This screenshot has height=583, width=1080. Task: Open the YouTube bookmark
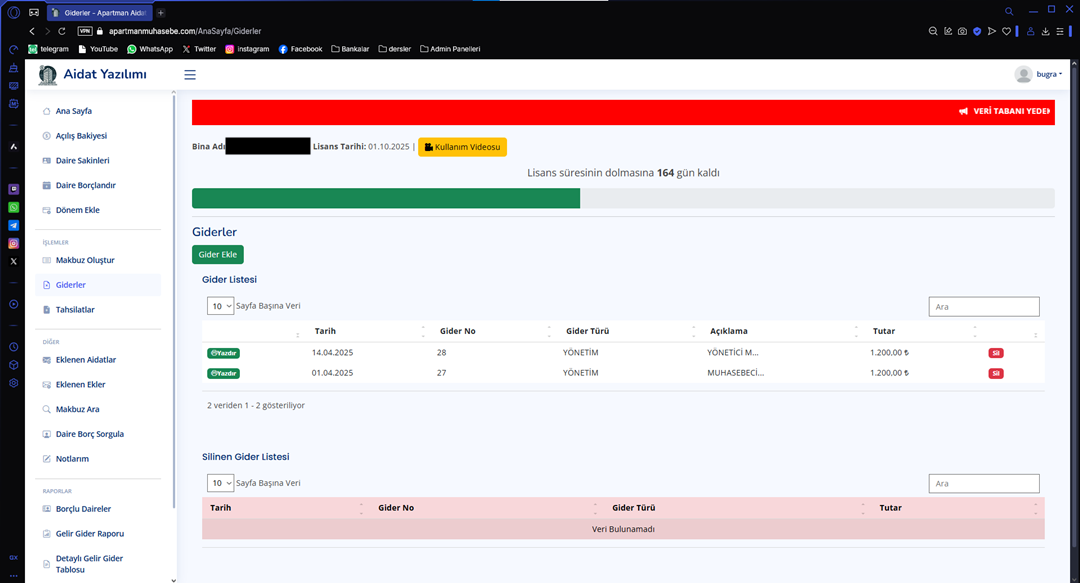click(x=97, y=49)
